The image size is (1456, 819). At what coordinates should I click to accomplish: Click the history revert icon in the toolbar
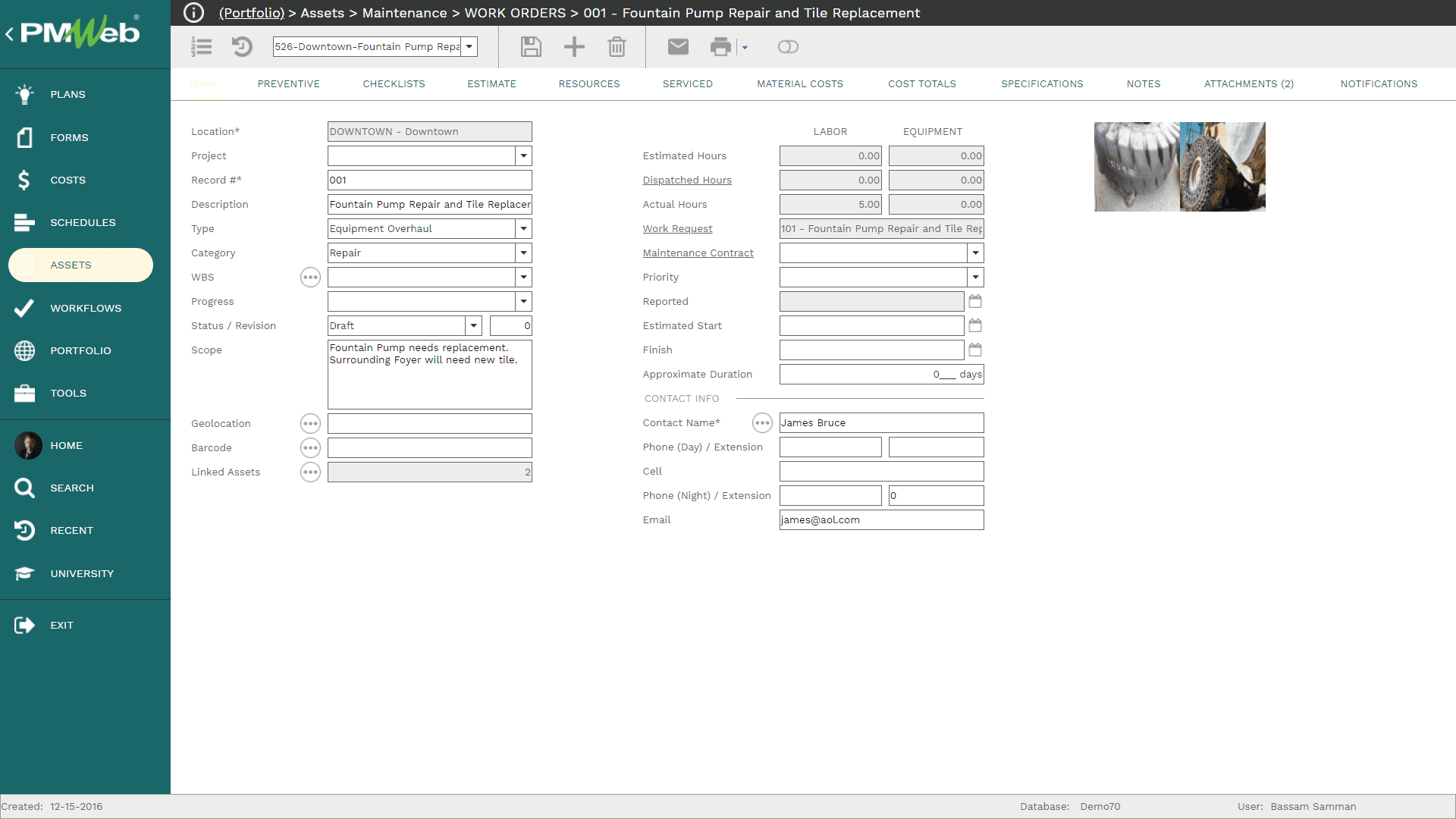pos(242,47)
